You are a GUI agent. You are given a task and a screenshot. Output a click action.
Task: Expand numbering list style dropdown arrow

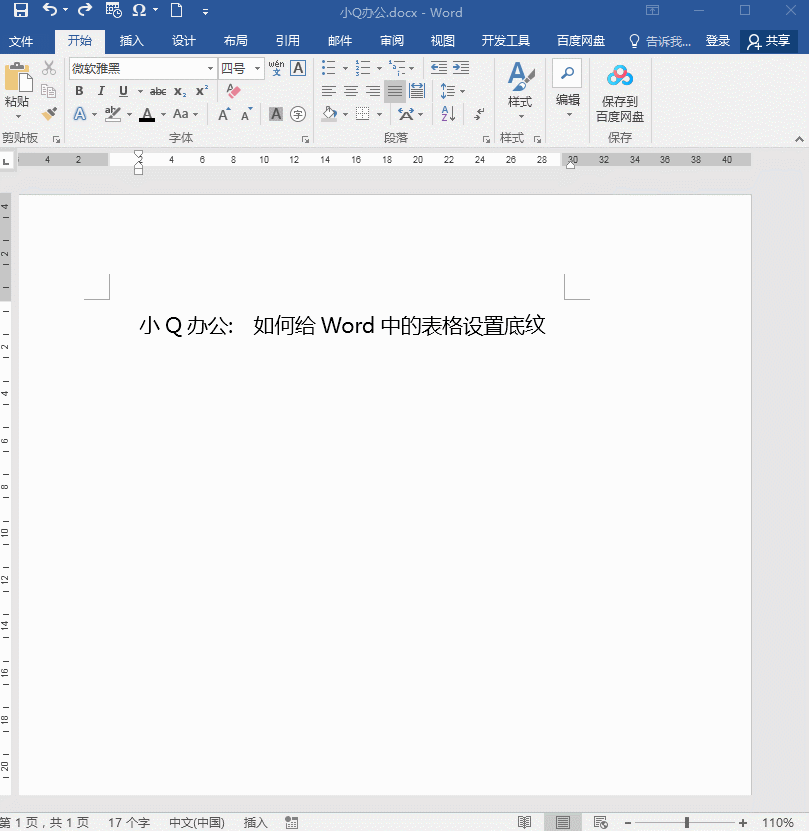[379, 68]
